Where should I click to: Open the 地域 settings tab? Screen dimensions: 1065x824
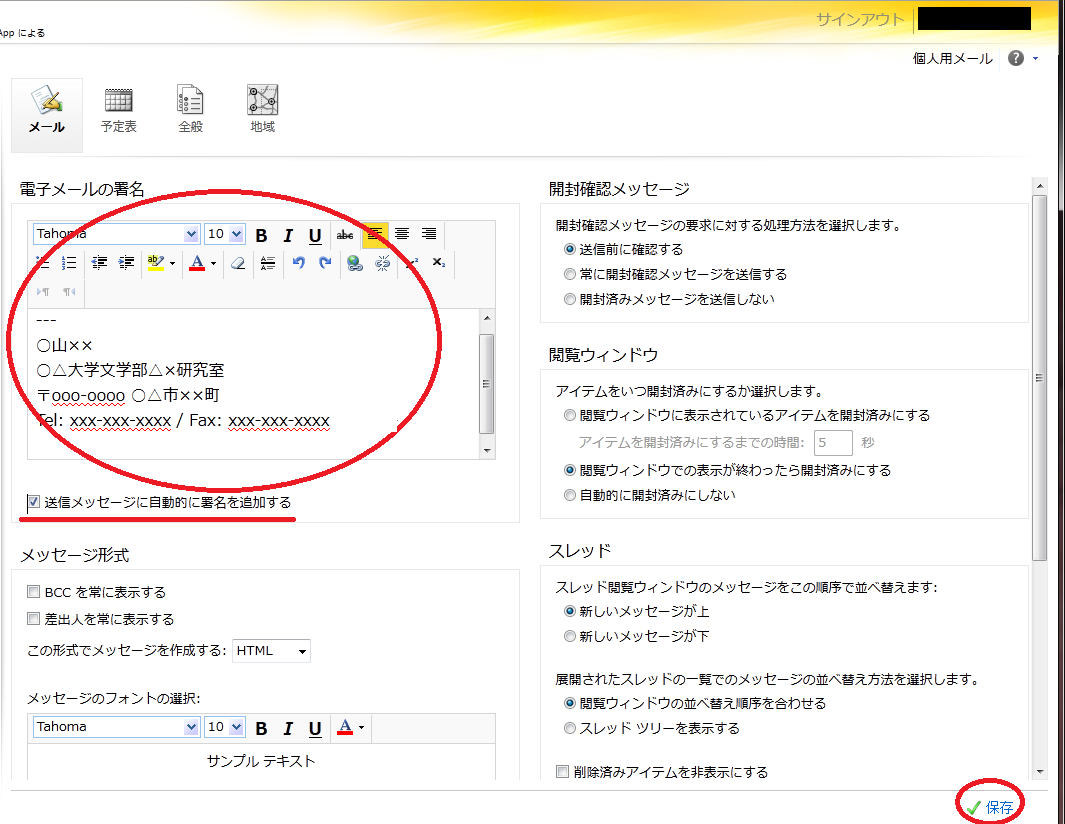click(263, 110)
